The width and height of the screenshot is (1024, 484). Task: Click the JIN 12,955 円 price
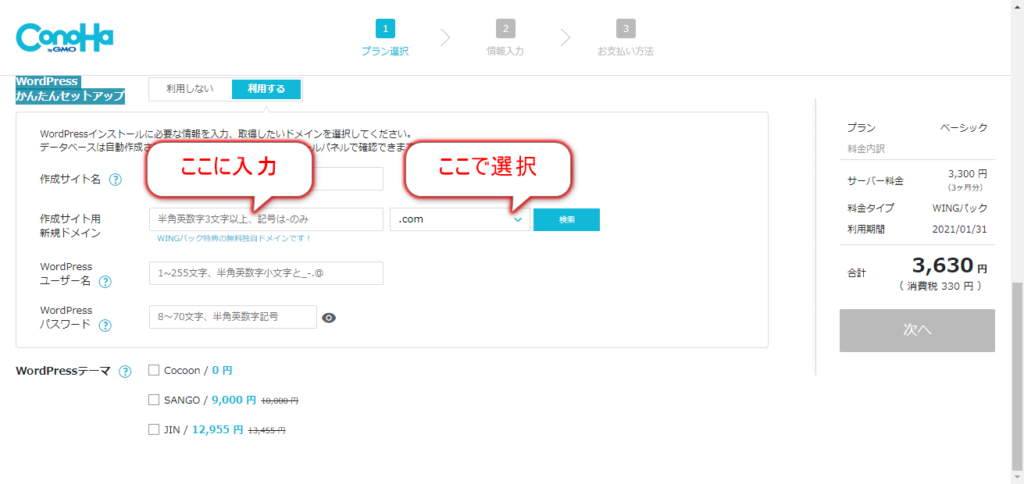(x=217, y=430)
